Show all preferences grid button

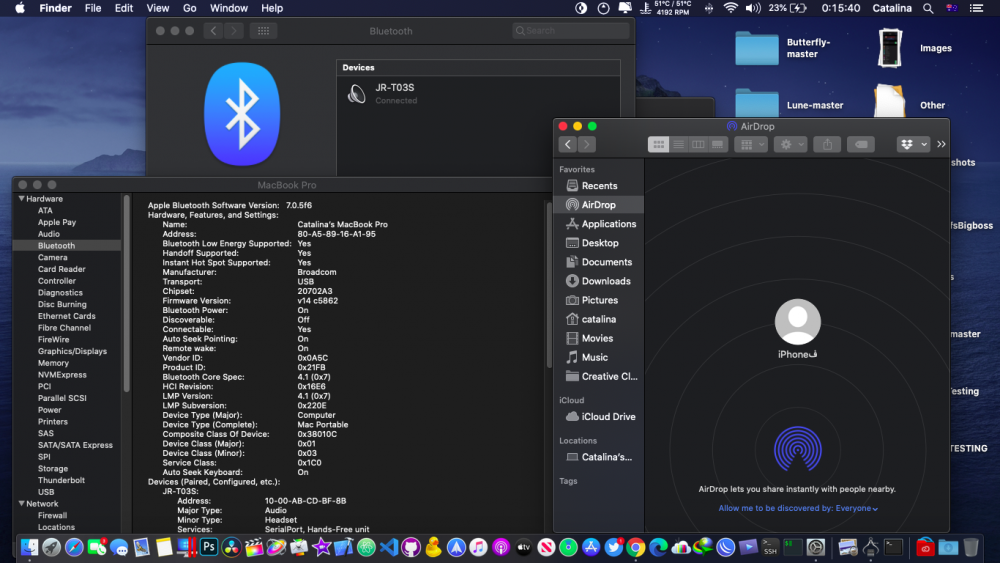pyautogui.click(x=263, y=31)
